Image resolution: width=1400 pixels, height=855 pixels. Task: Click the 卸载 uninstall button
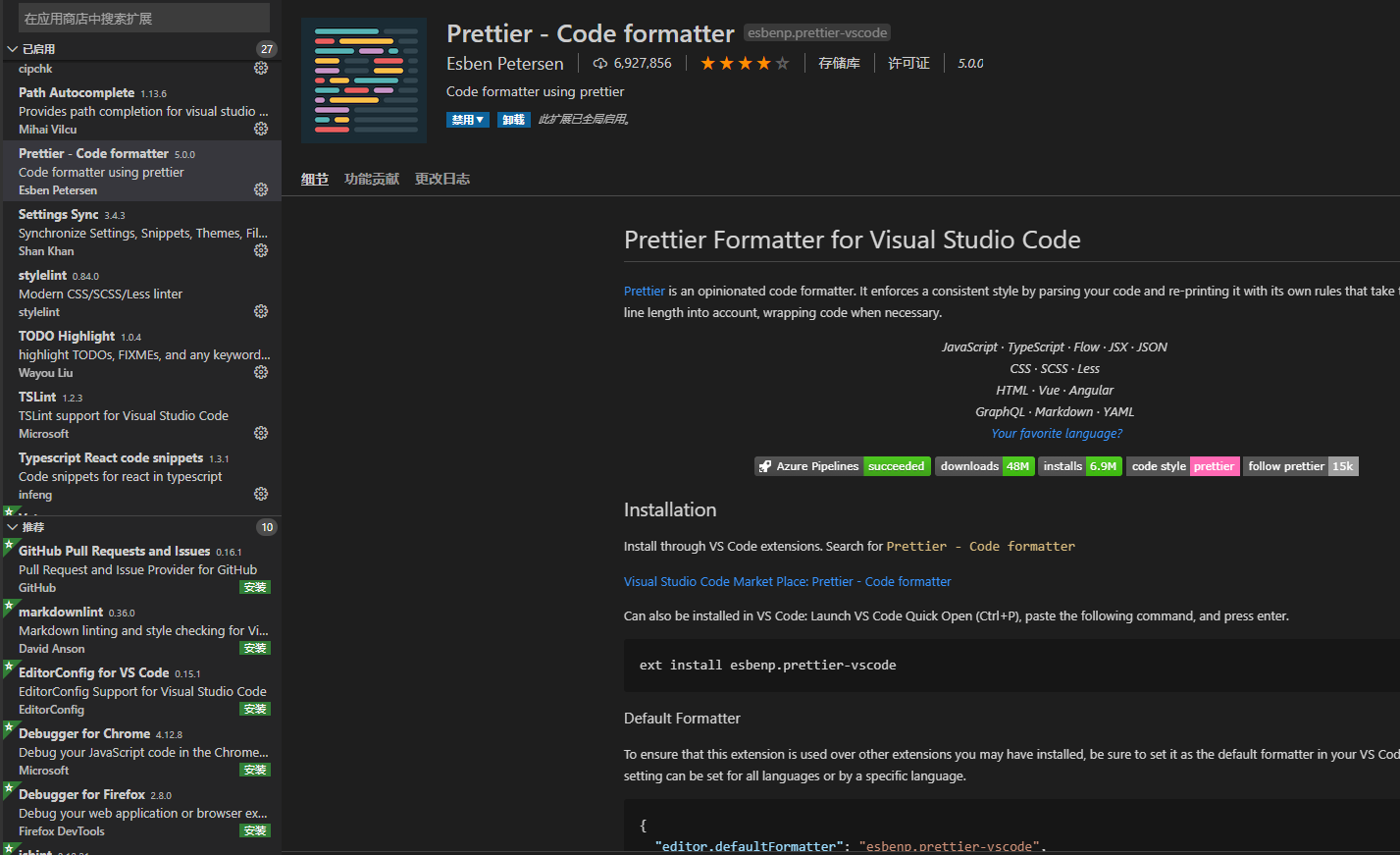pos(513,119)
